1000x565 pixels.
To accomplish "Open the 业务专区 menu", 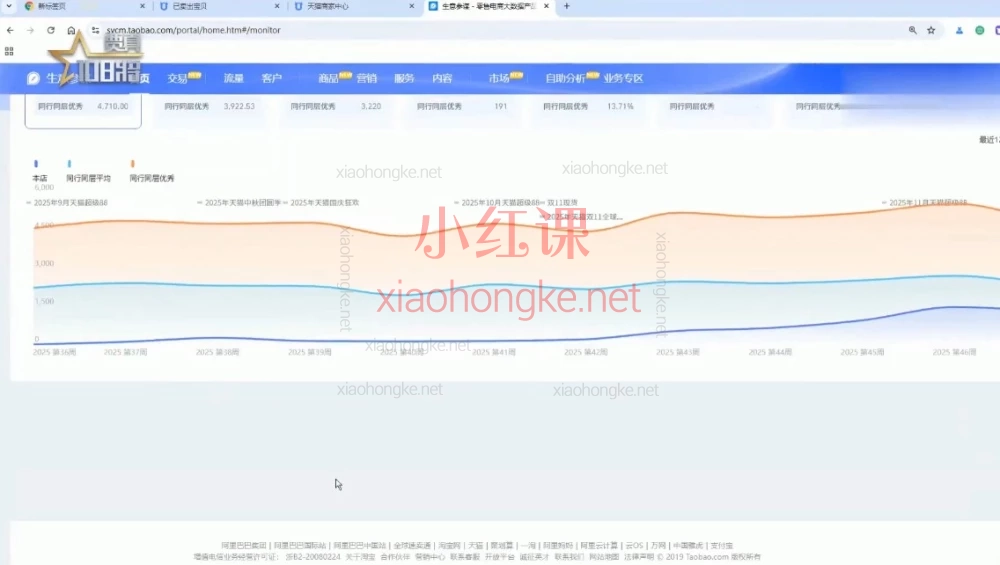I will click(623, 78).
